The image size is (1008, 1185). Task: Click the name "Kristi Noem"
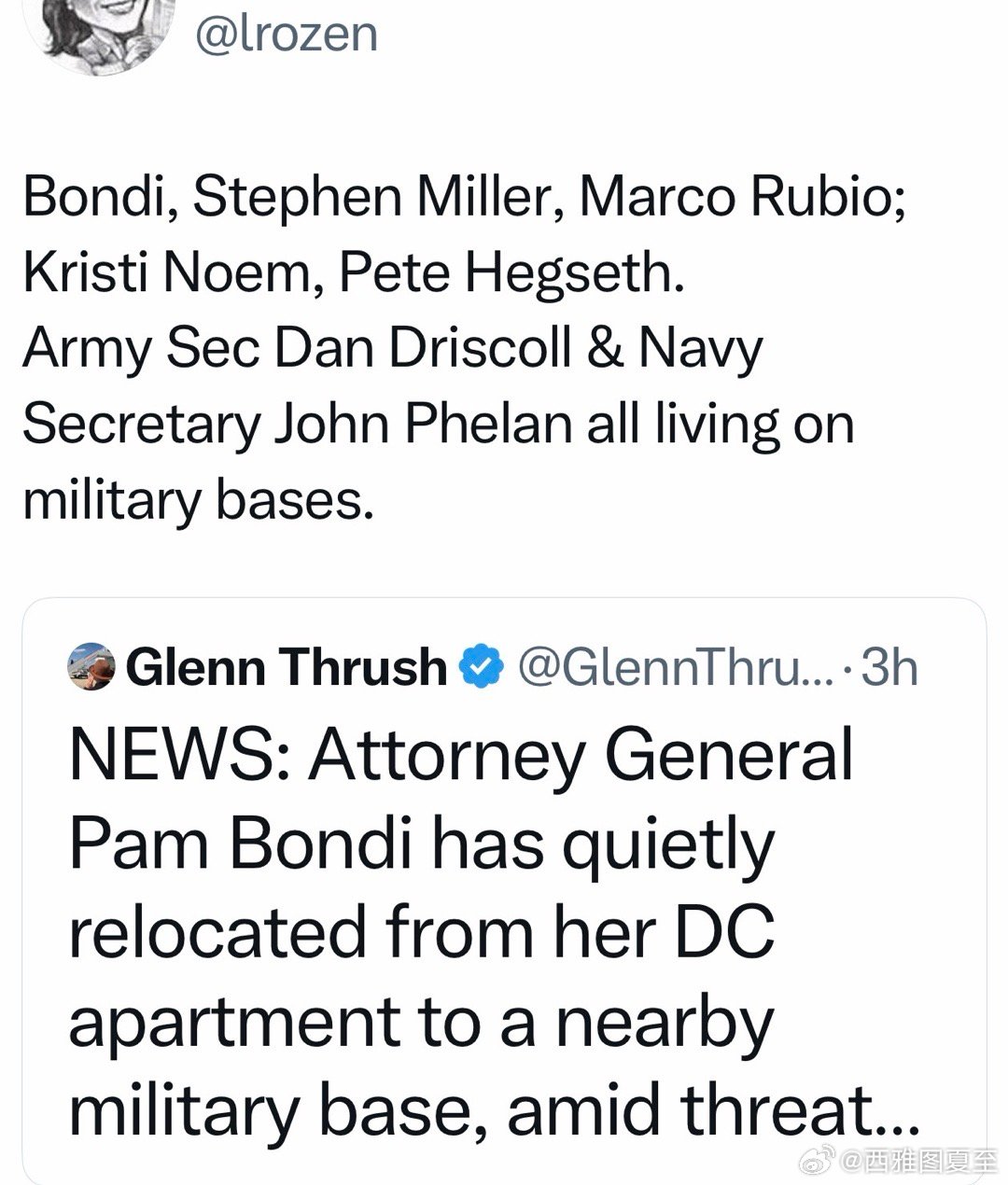(166, 272)
